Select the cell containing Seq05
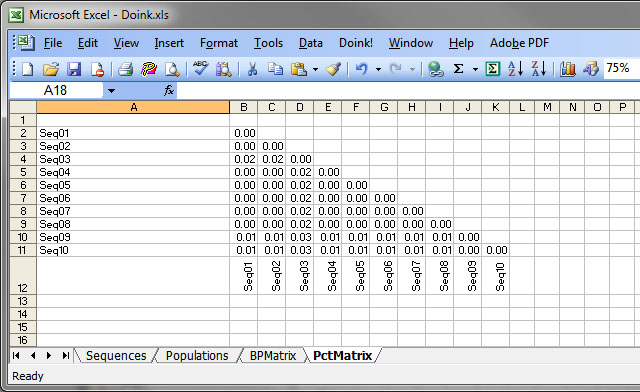This screenshot has width=640, height=392. click(x=133, y=185)
